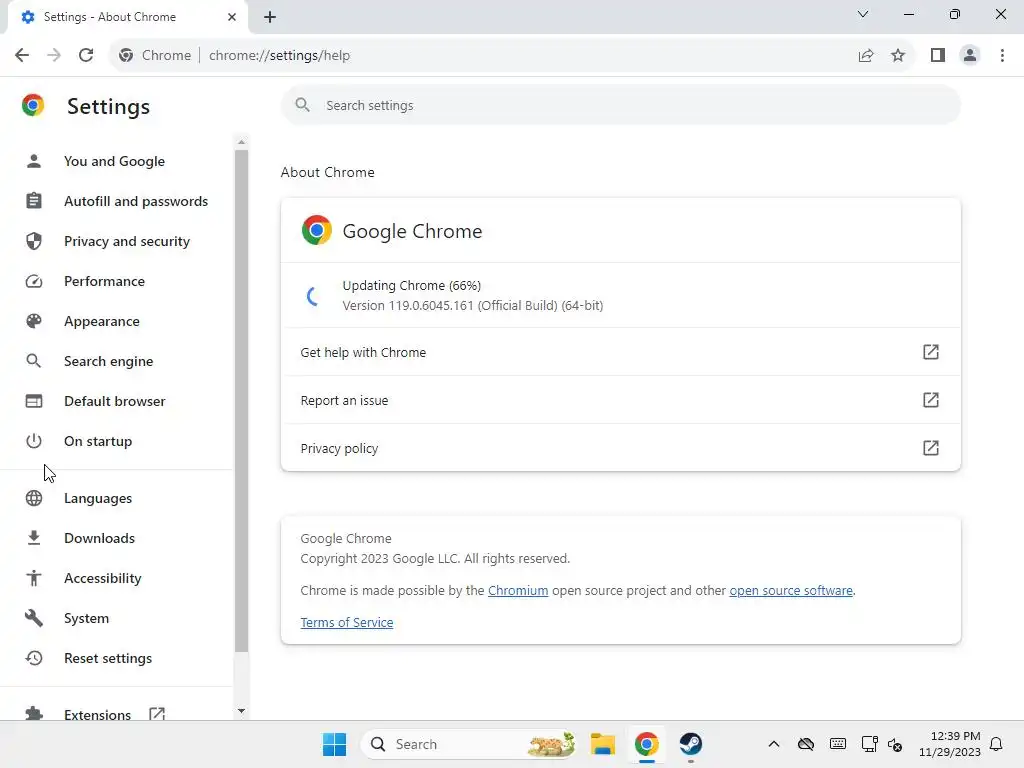Show hidden system tray icons chevron
The image size is (1024, 768).
pos(774,744)
